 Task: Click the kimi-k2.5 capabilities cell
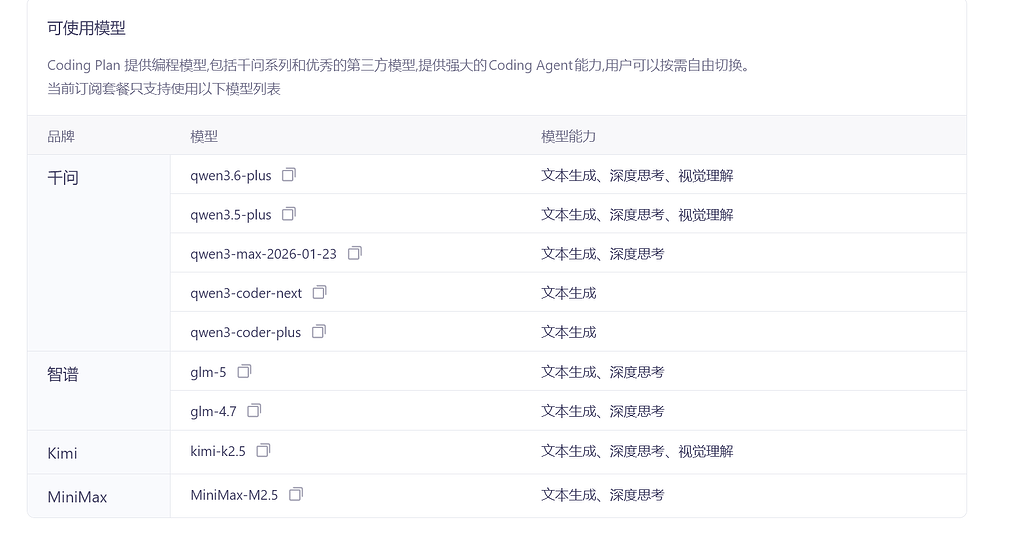[637, 451]
